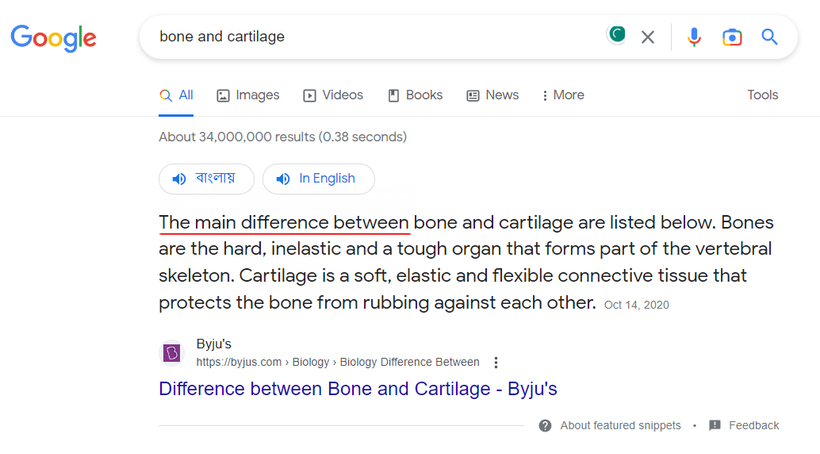Start voice search with microphone icon
Screen dimensions: 820x454
(694, 37)
